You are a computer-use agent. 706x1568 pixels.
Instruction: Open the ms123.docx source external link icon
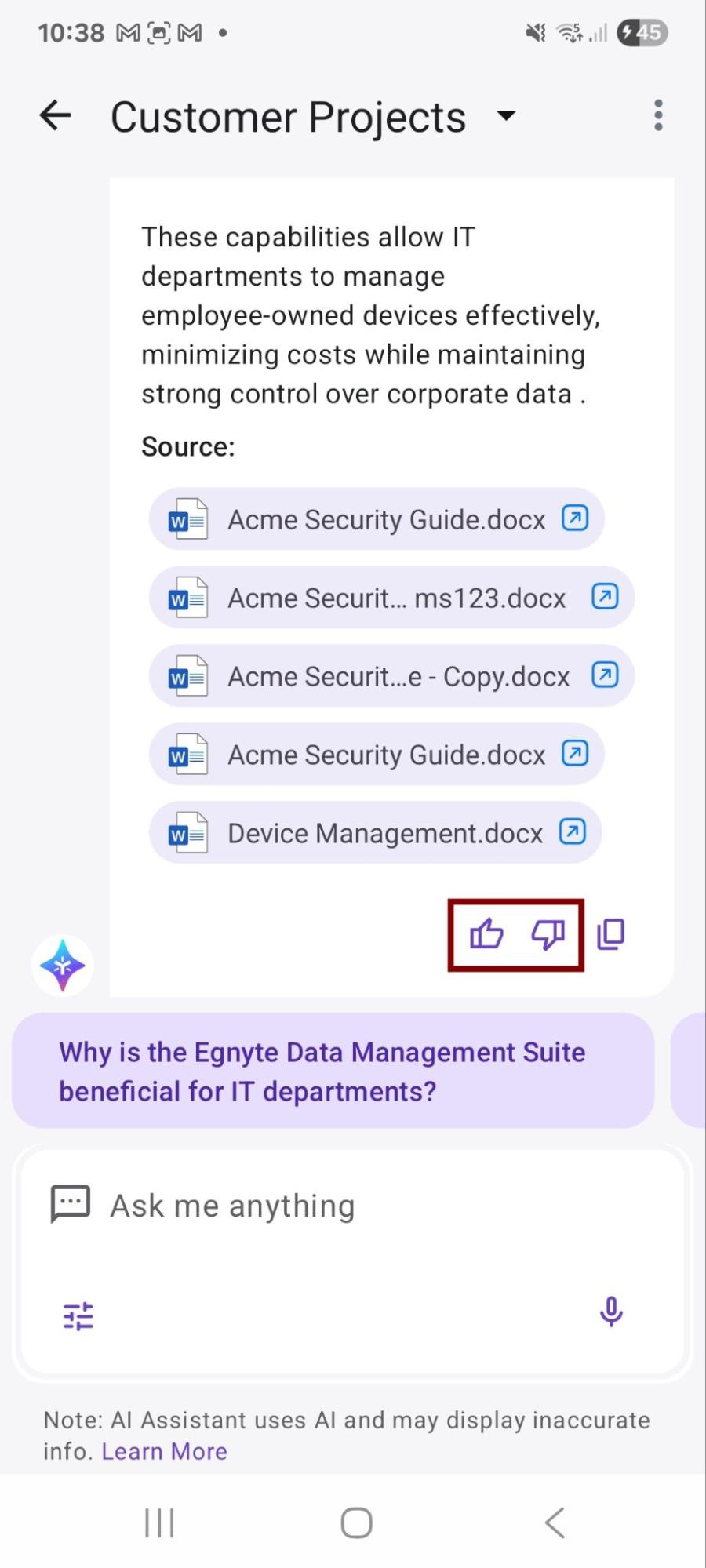tap(605, 597)
